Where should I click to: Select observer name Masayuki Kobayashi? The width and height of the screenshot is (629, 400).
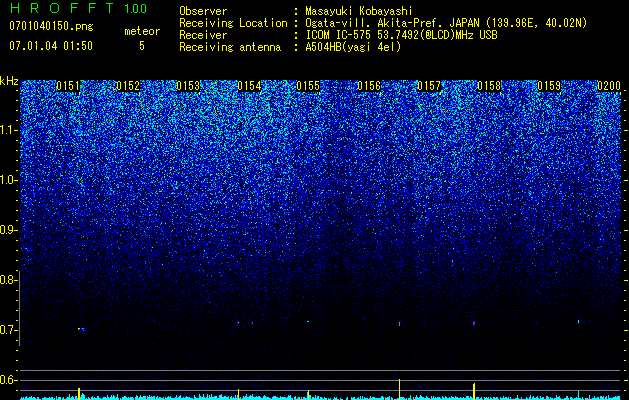click(359, 11)
